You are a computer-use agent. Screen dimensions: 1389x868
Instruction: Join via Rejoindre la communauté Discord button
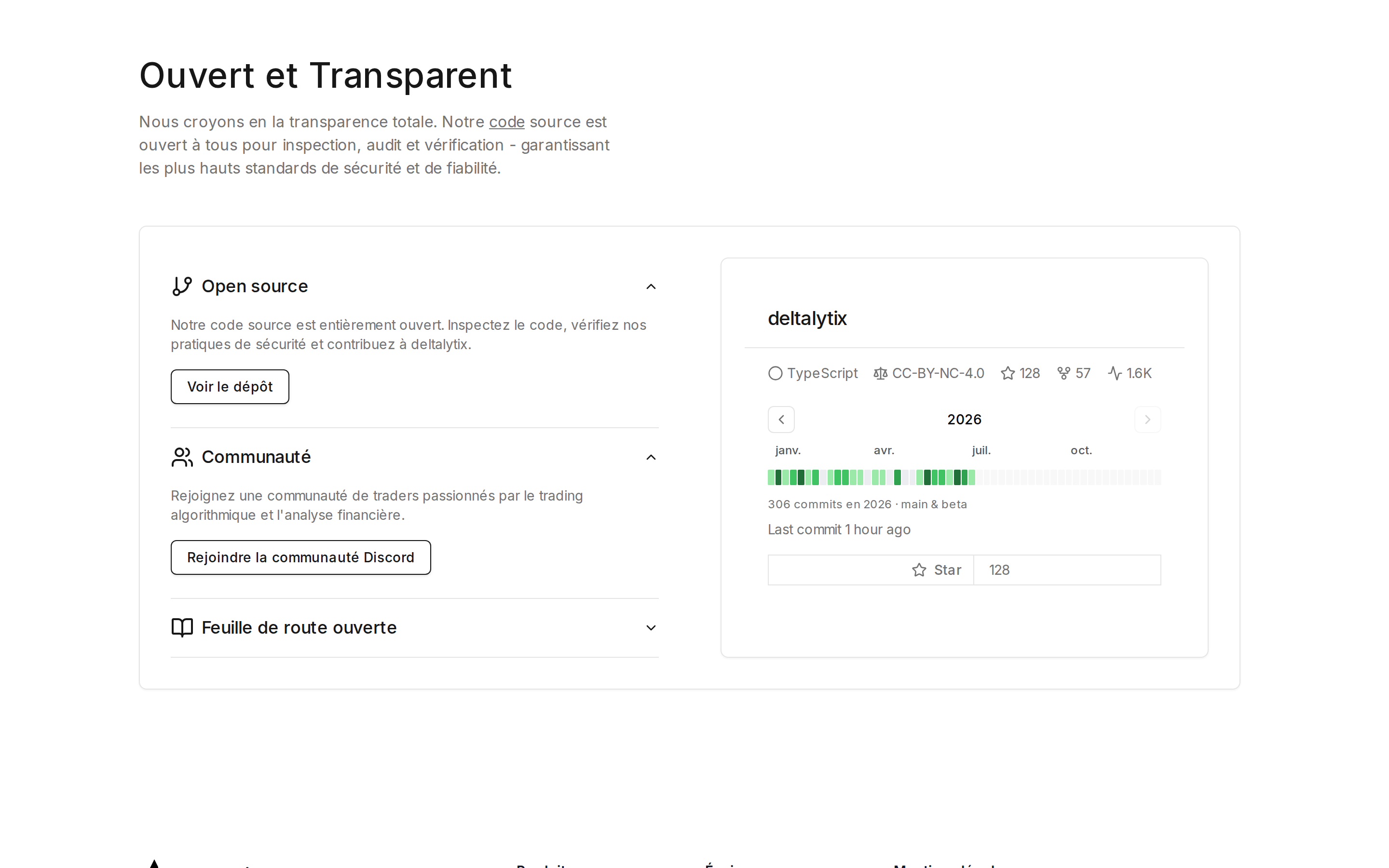(301, 557)
